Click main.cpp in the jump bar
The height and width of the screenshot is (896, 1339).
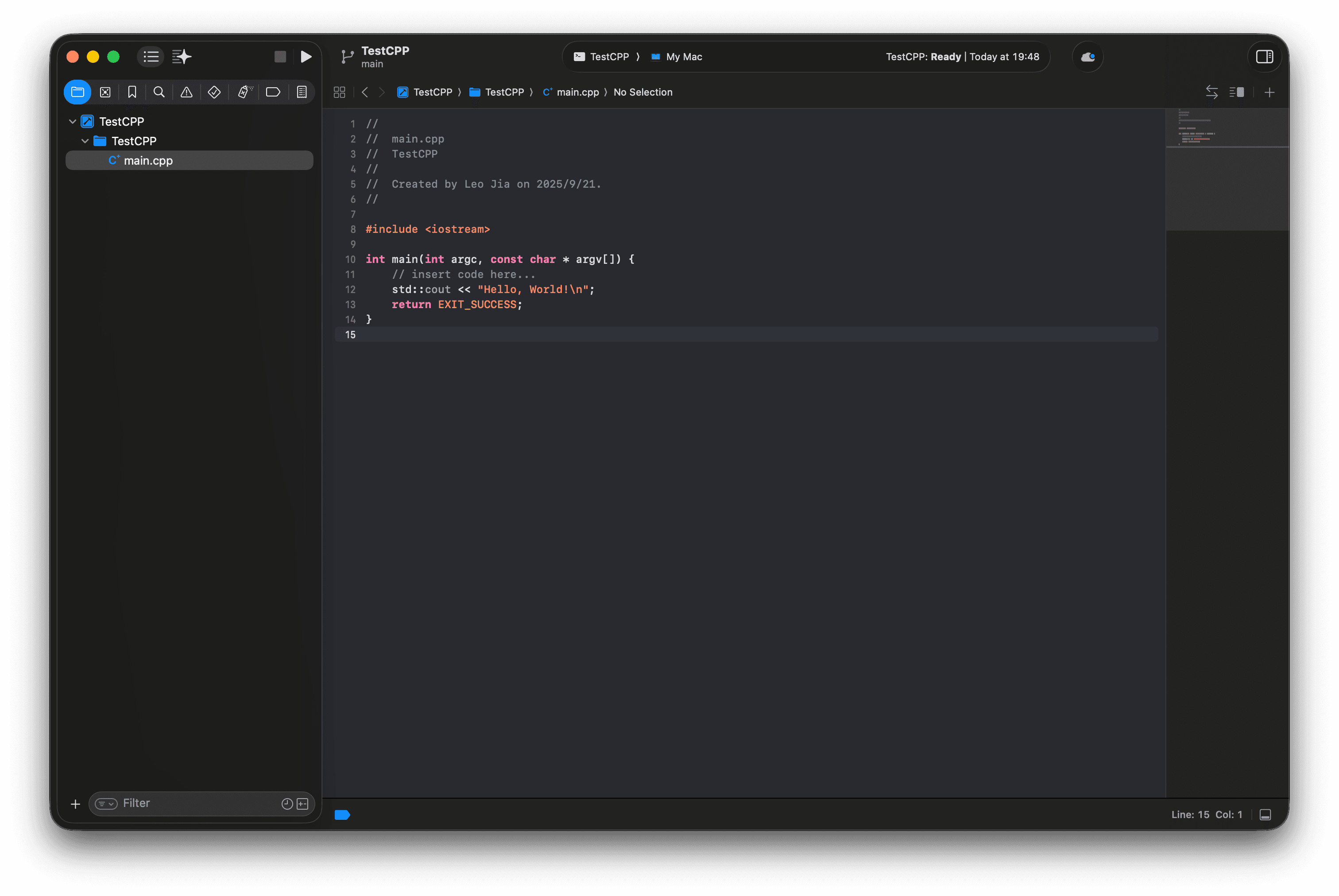coord(577,92)
